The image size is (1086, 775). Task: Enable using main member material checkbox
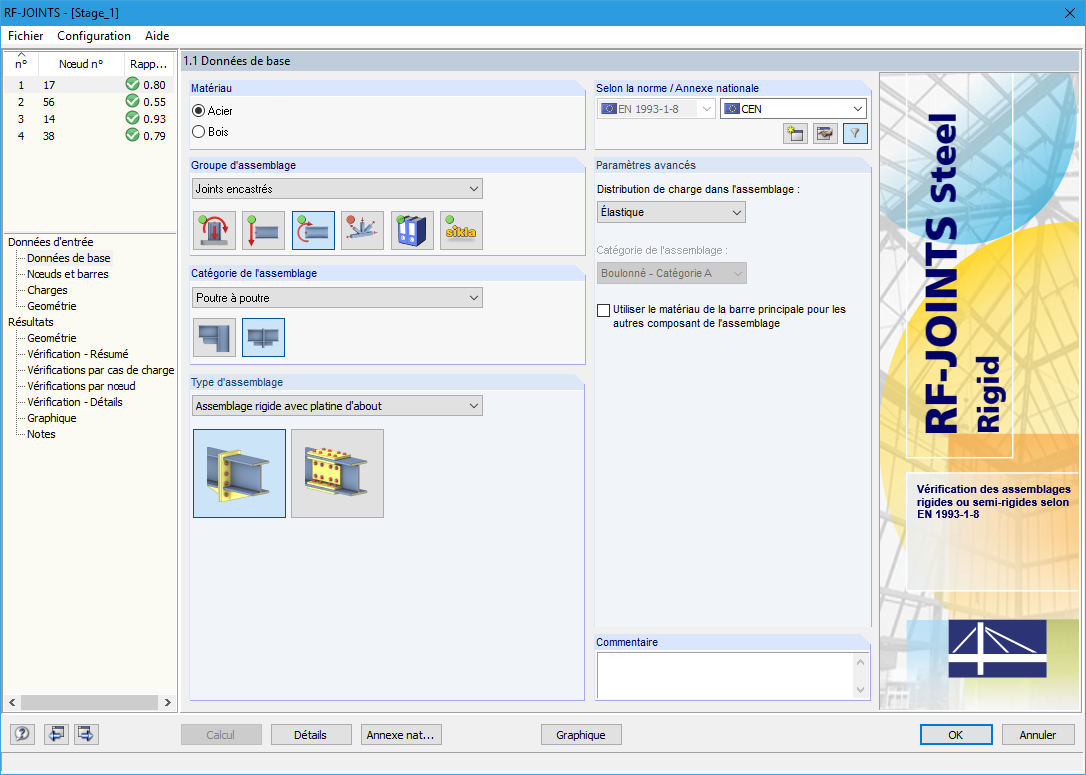point(603,310)
